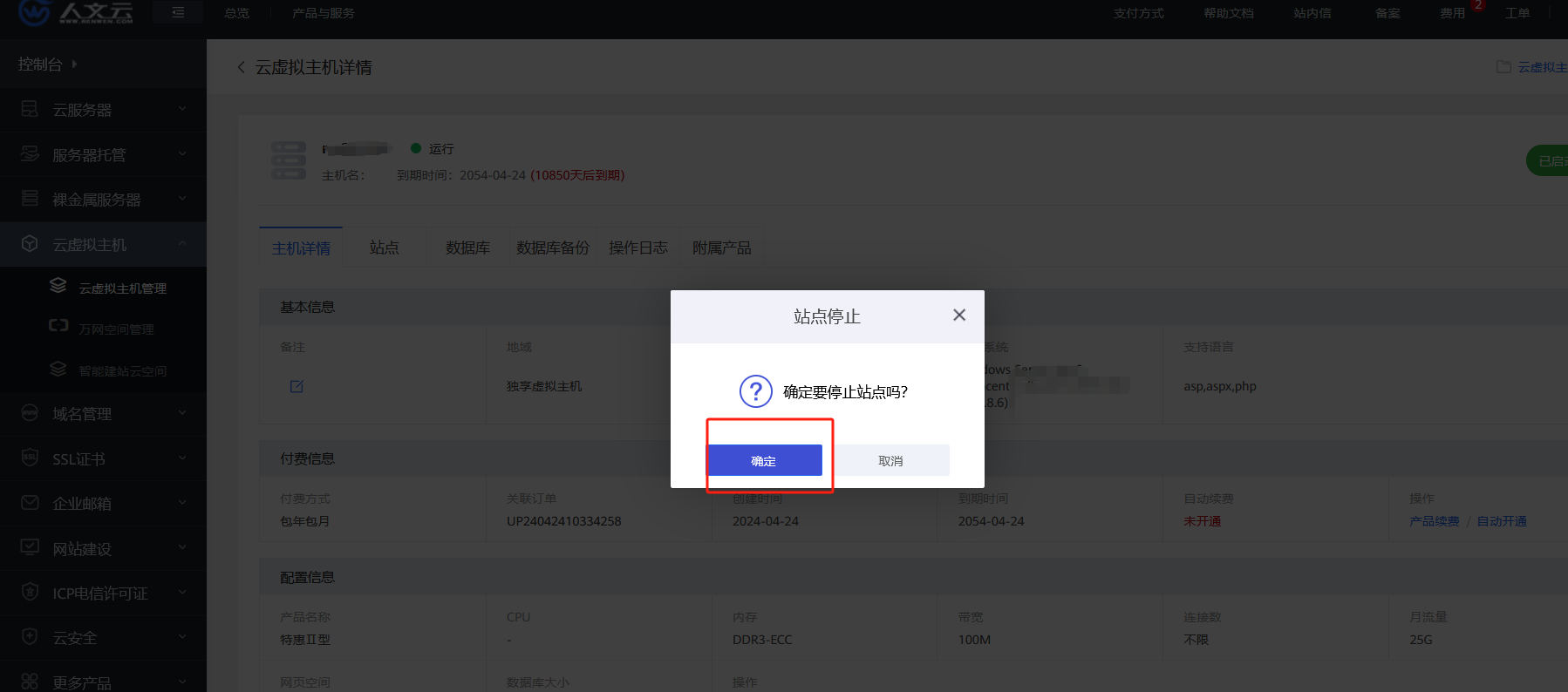Image resolution: width=1568 pixels, height=692 pixels.
Task: Select 智能建站云空间 in the sidebar
Action: (123, 371)
